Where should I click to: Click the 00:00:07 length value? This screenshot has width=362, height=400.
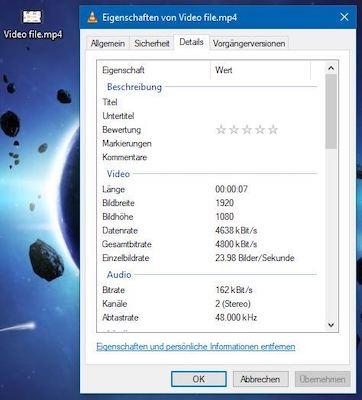[231, 189]
